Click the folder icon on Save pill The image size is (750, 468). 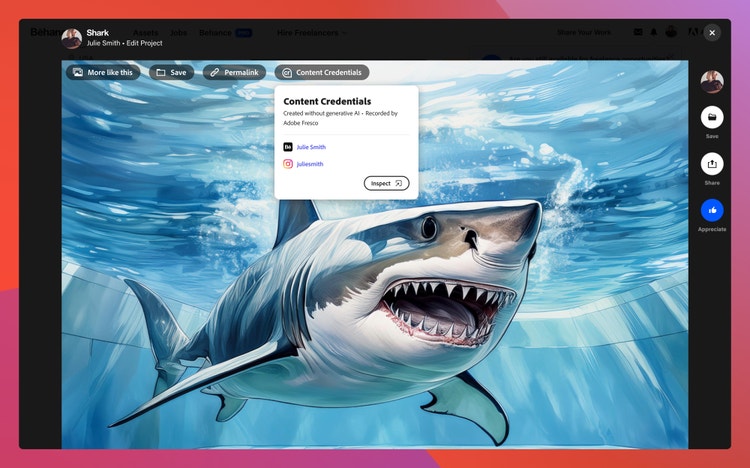tap(161, 72)
